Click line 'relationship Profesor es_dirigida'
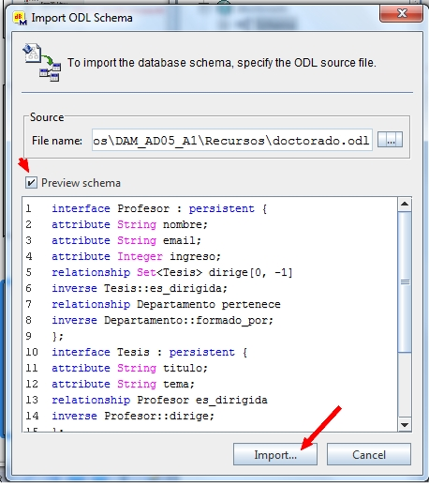The height and width of the screenshot is (483, 429). coord(159,400)
